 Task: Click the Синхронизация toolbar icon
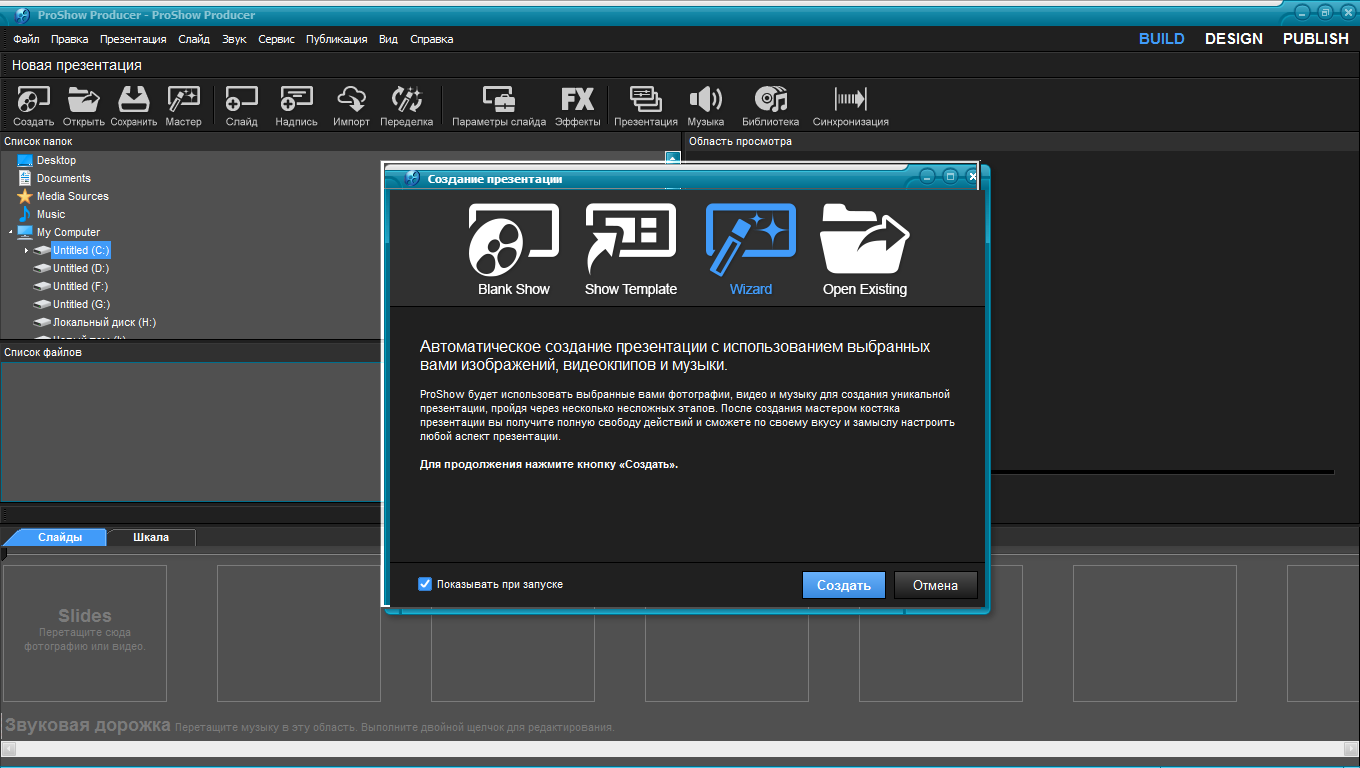[x=850, y=106]
